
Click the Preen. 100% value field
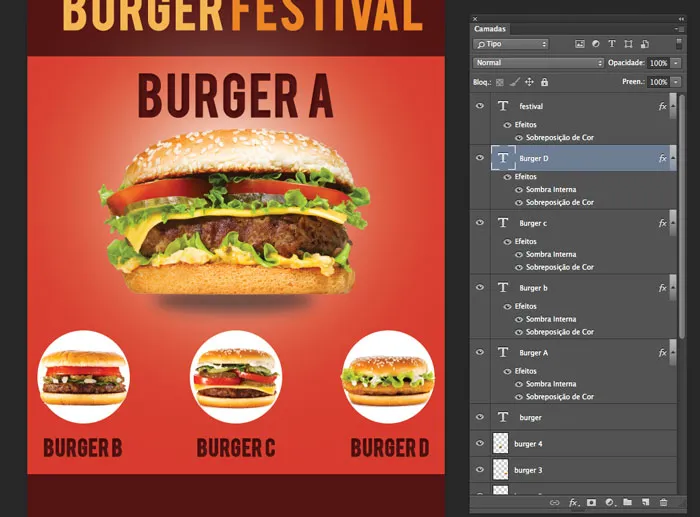point(658,82)
